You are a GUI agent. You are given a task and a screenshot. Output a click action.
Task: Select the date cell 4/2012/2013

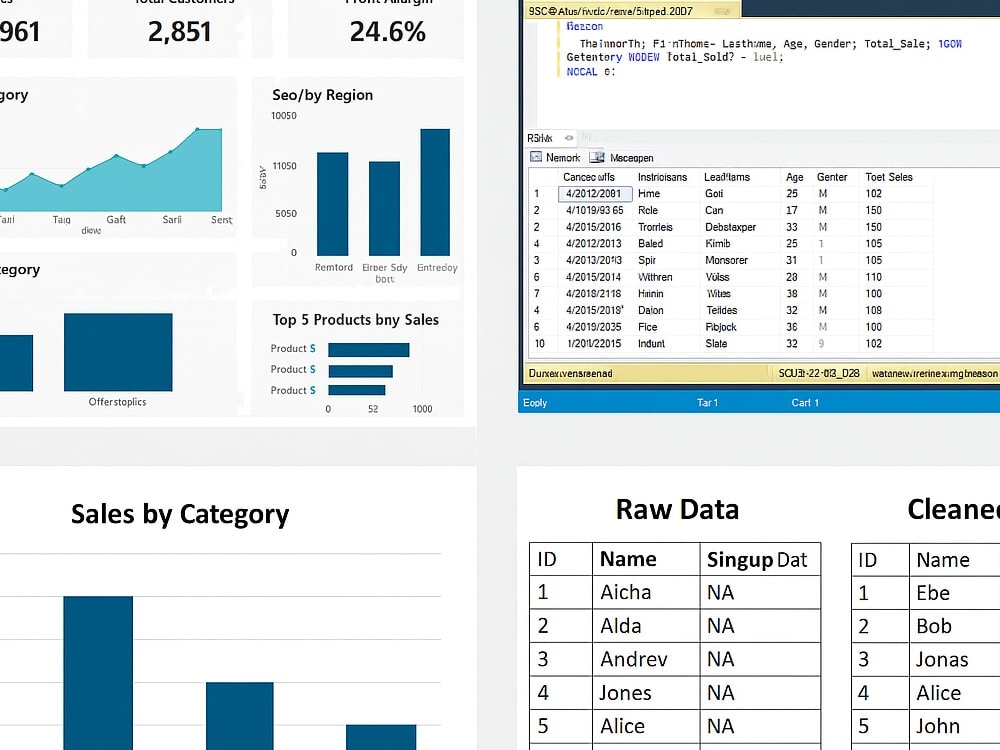pos(593,244)
